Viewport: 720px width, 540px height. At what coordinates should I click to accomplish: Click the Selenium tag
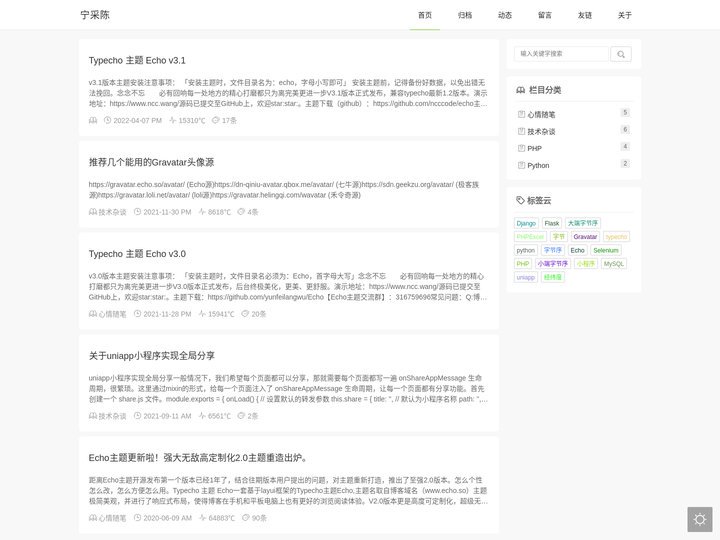point(606,250)
